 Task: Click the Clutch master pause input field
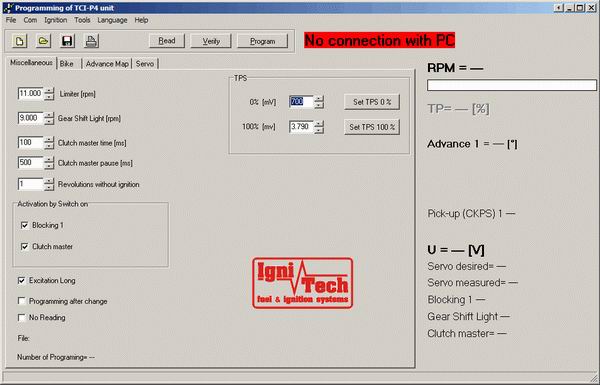[31, 163]
